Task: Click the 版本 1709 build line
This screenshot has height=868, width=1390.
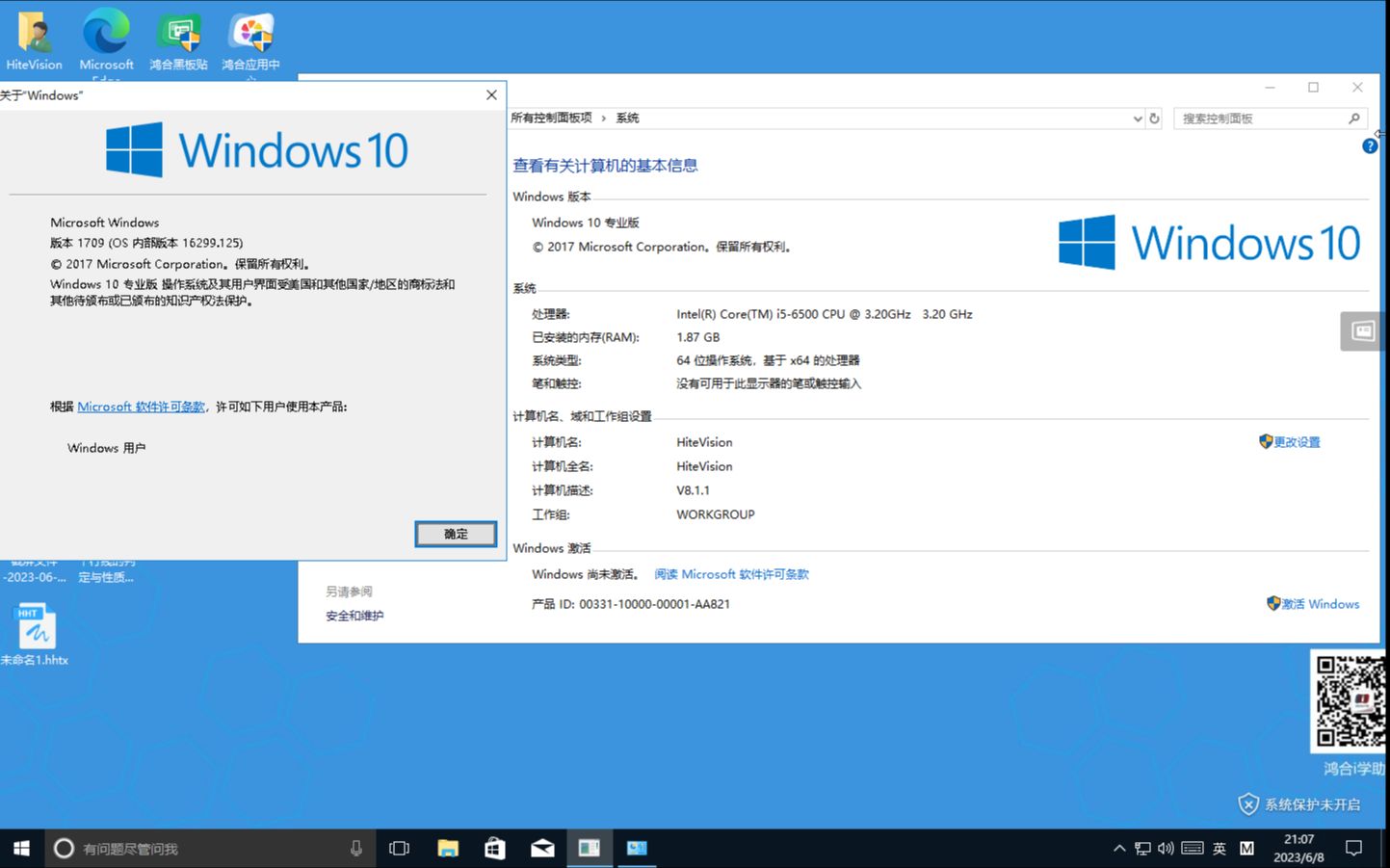Action: click(146, 243)
